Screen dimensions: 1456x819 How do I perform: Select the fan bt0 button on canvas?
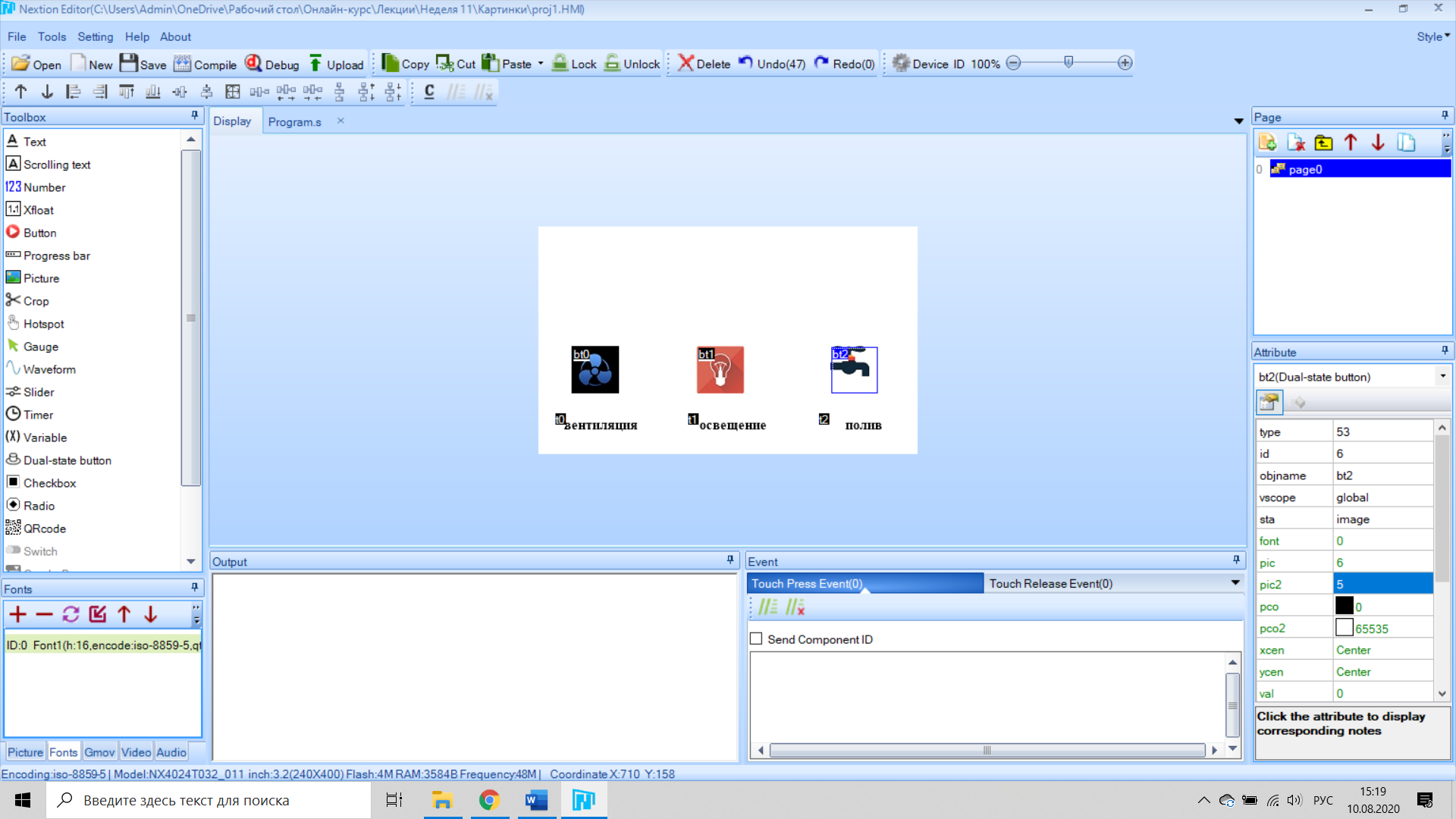coord(595,370)
